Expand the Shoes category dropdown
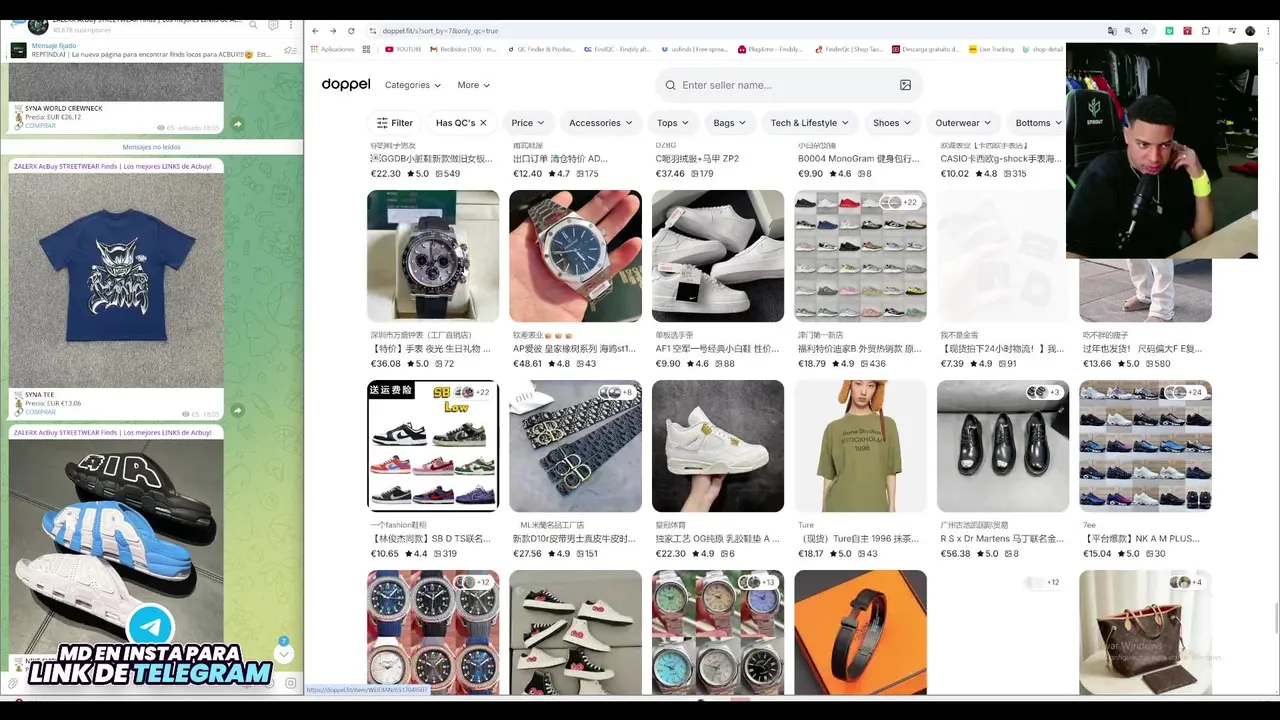The width and height of the screenshot is (1280, 720). coord(892,123)
